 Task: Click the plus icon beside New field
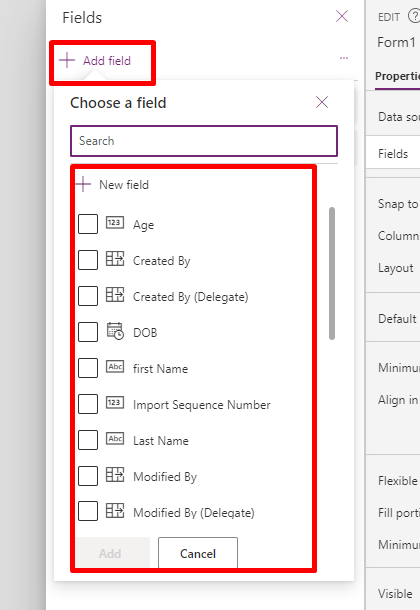[x=83, y=184]
